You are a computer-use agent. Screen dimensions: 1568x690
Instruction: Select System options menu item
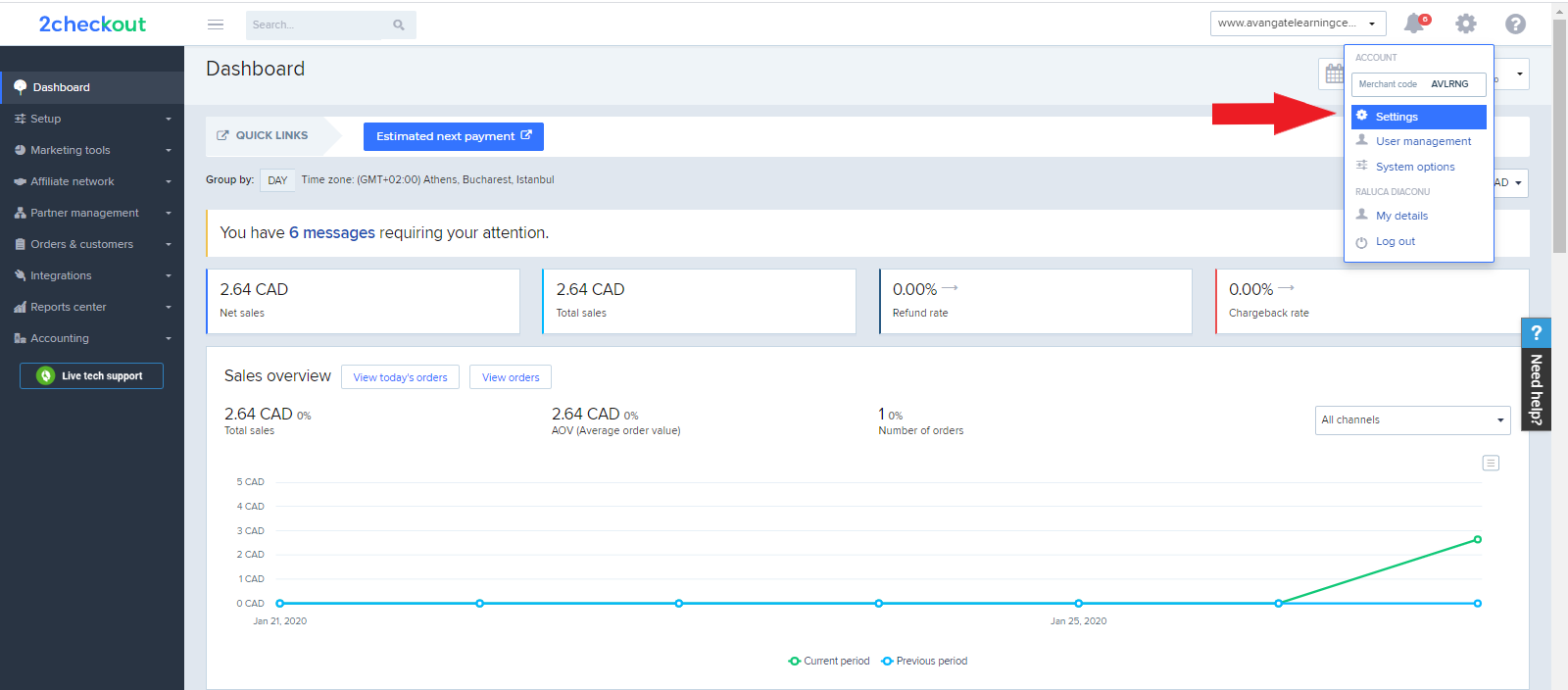1418,167
